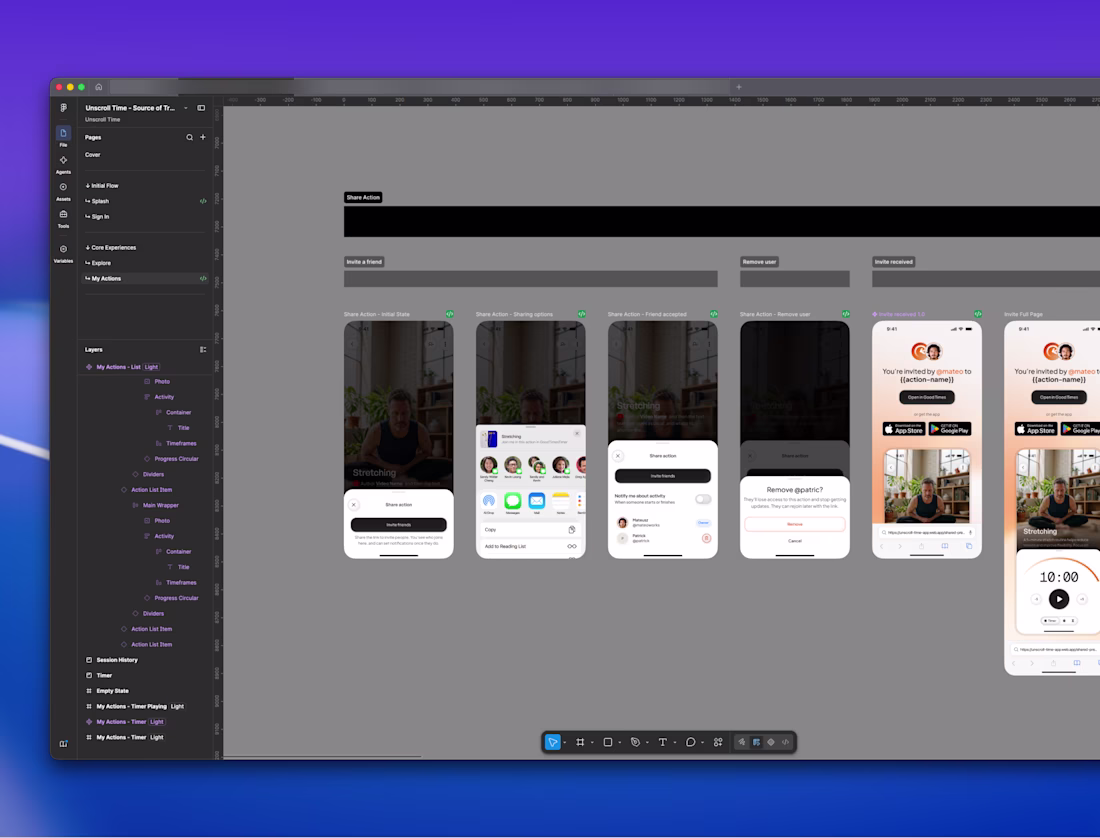Click the Unscroll Time project name under title

(x=102, y=120)
